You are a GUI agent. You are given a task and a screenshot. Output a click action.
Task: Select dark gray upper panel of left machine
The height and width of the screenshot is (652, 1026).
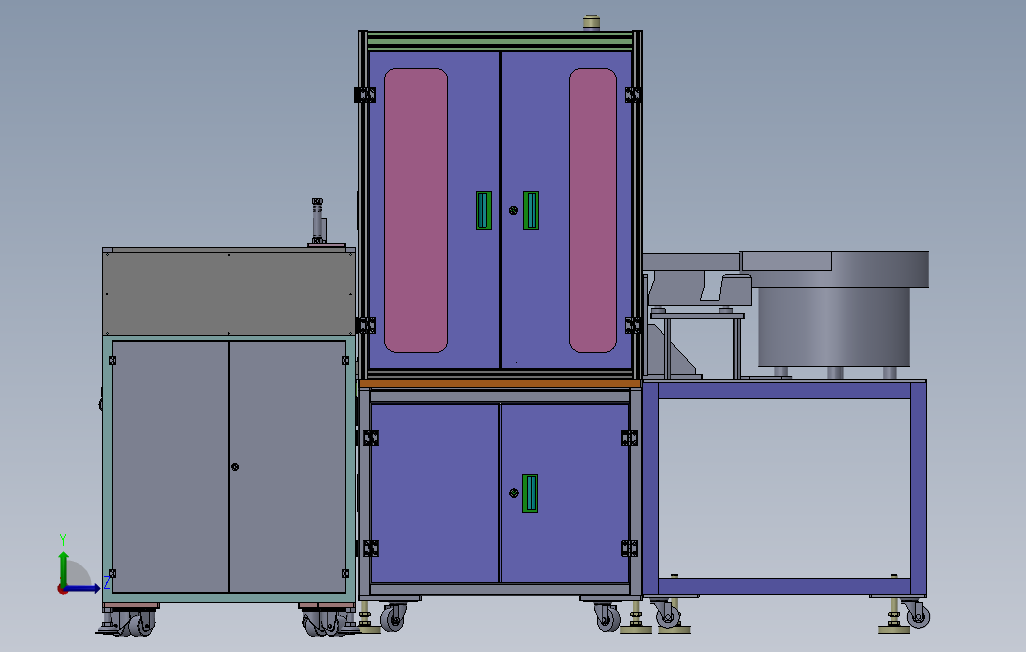coord(228,293)
